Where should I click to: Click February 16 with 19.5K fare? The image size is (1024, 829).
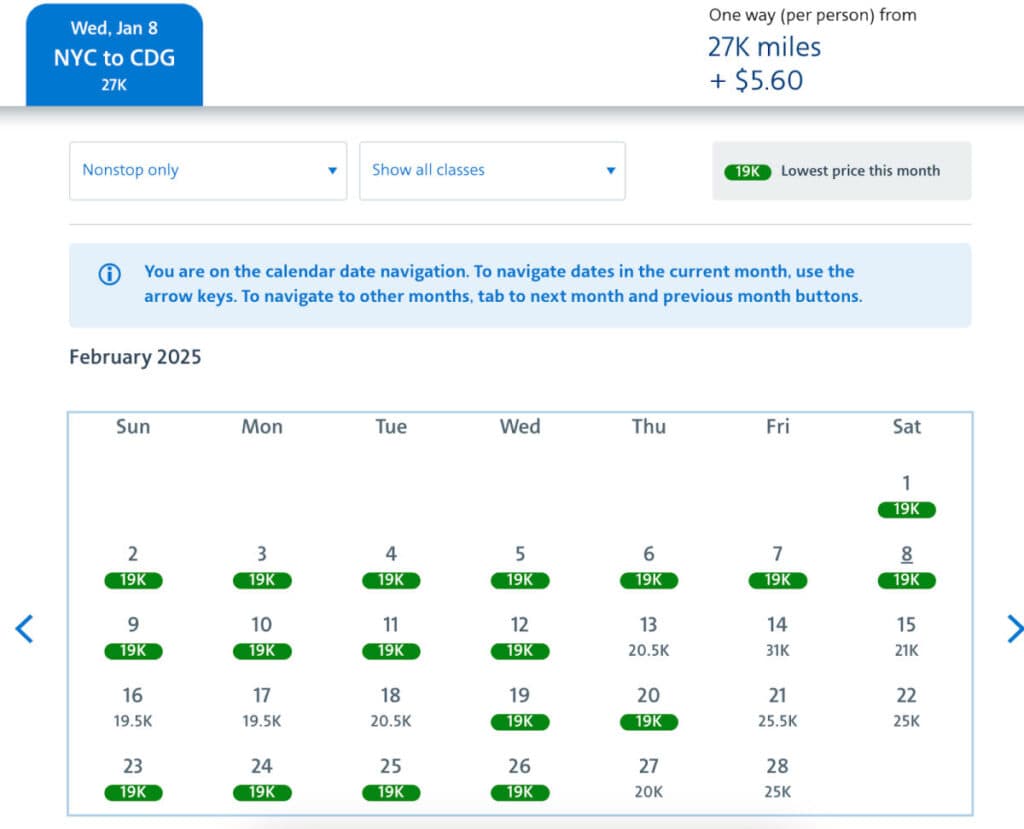point(133,707)
